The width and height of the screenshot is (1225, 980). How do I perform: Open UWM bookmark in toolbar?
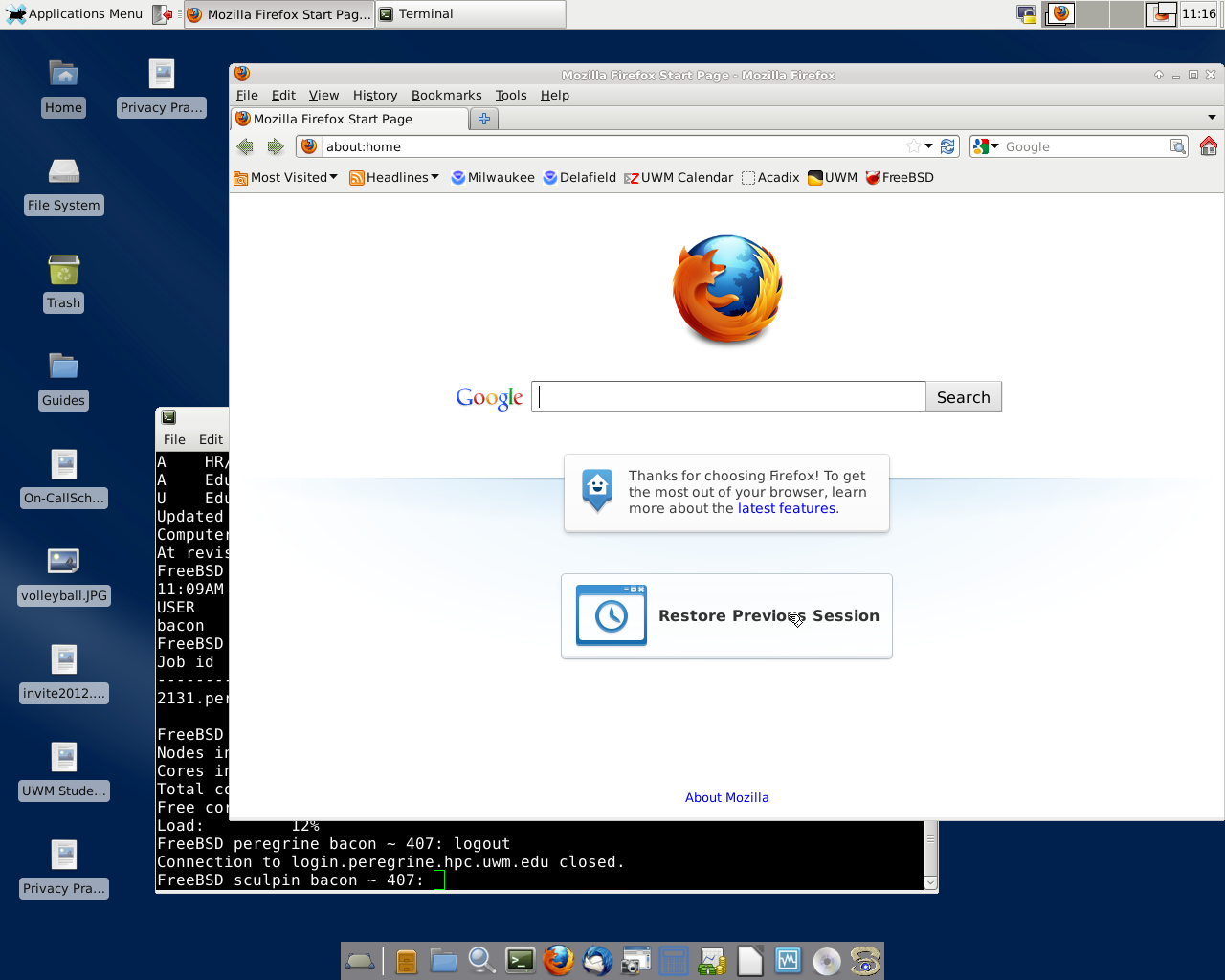pos(833,177)
